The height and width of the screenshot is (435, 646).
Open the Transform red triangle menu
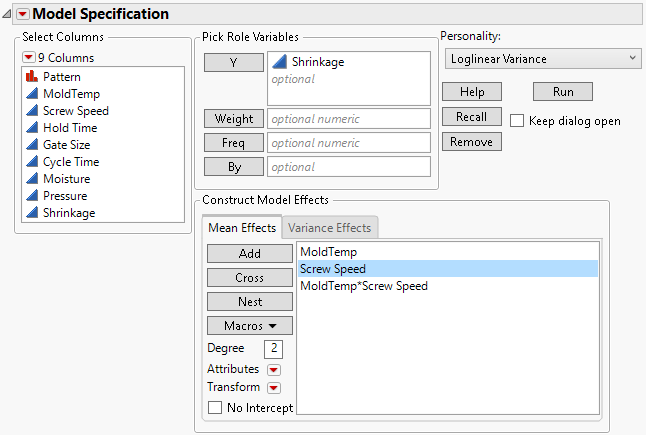point(273,388)
